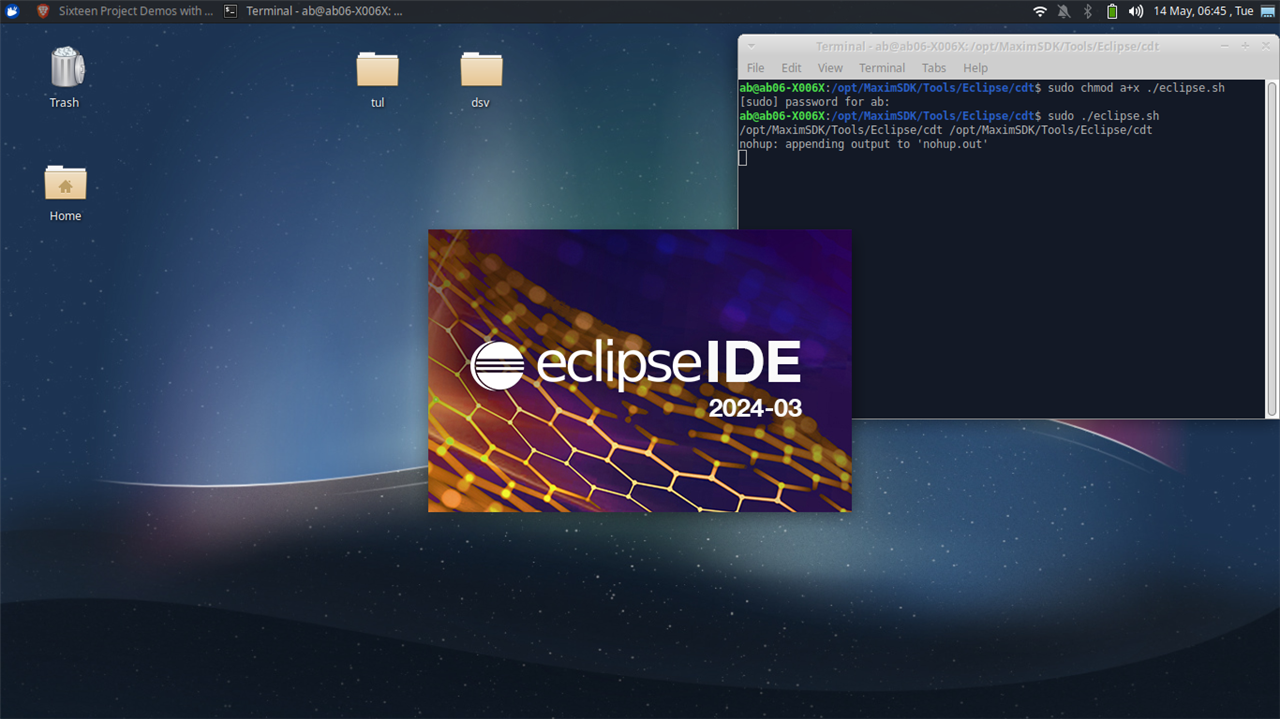Expand the Terminal menu in menu bar
This screenshot has height=719, width=1280.
882,68
